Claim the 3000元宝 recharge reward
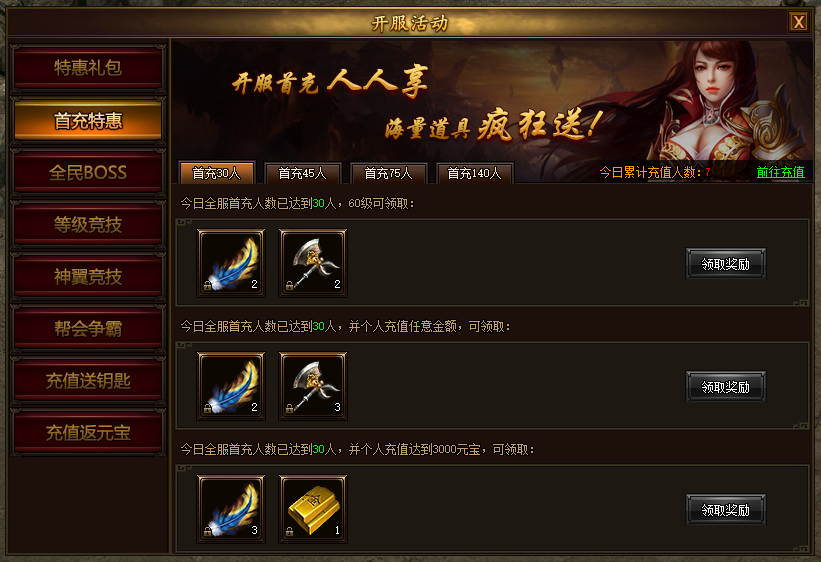 coord(726,510)
